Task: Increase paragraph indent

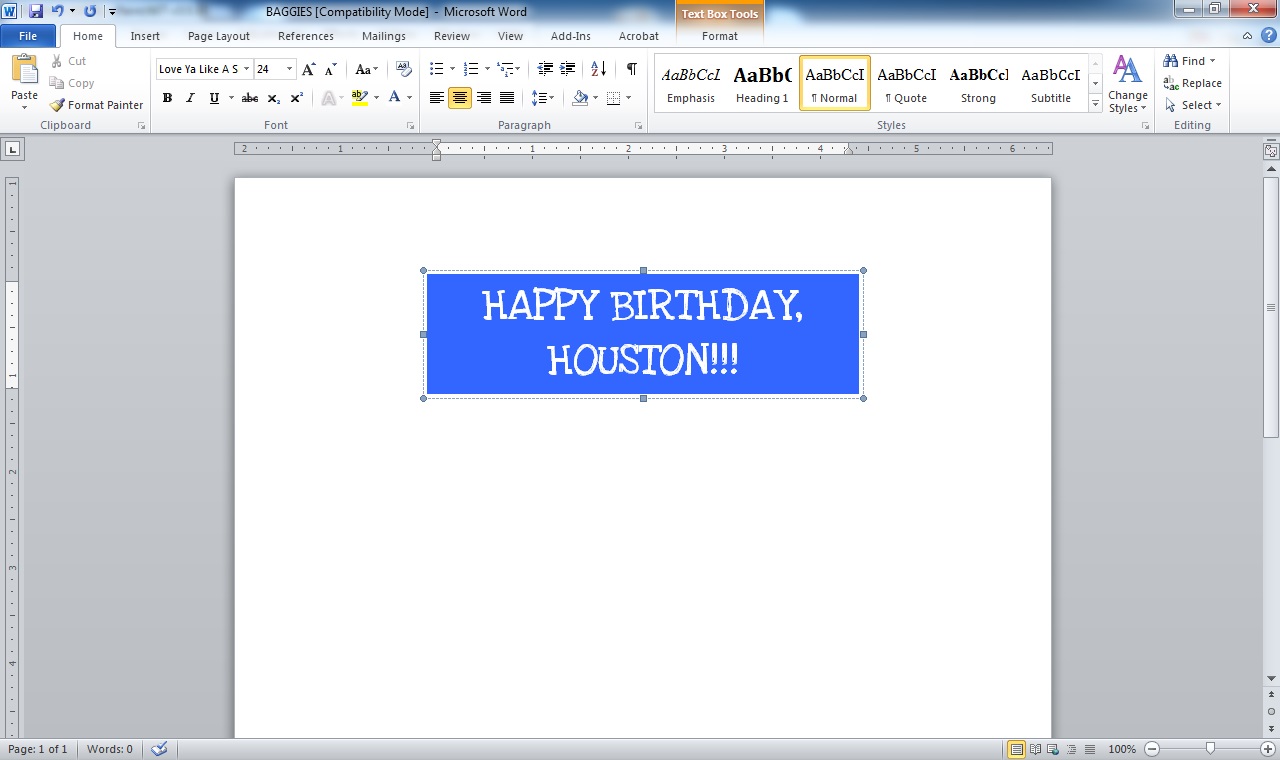Action: [x=568, y=69]
